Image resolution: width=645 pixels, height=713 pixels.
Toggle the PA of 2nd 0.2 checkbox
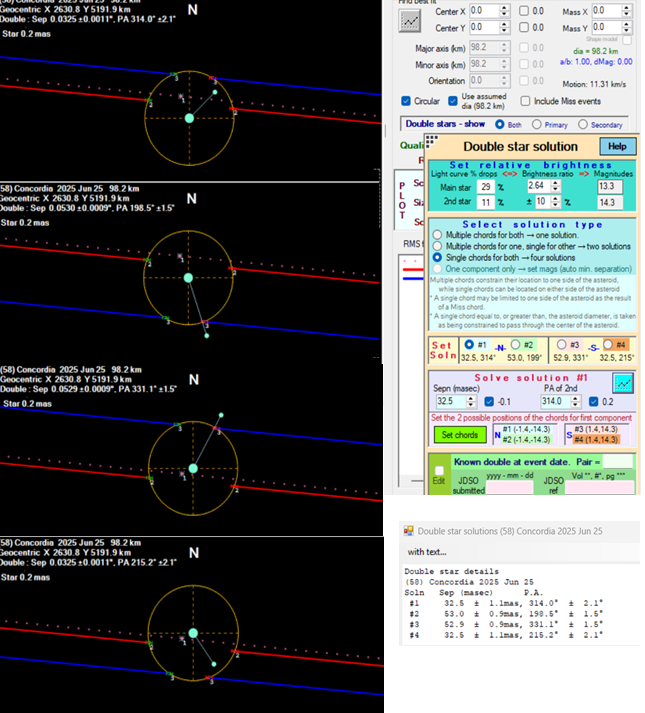(x=593, y=402)
